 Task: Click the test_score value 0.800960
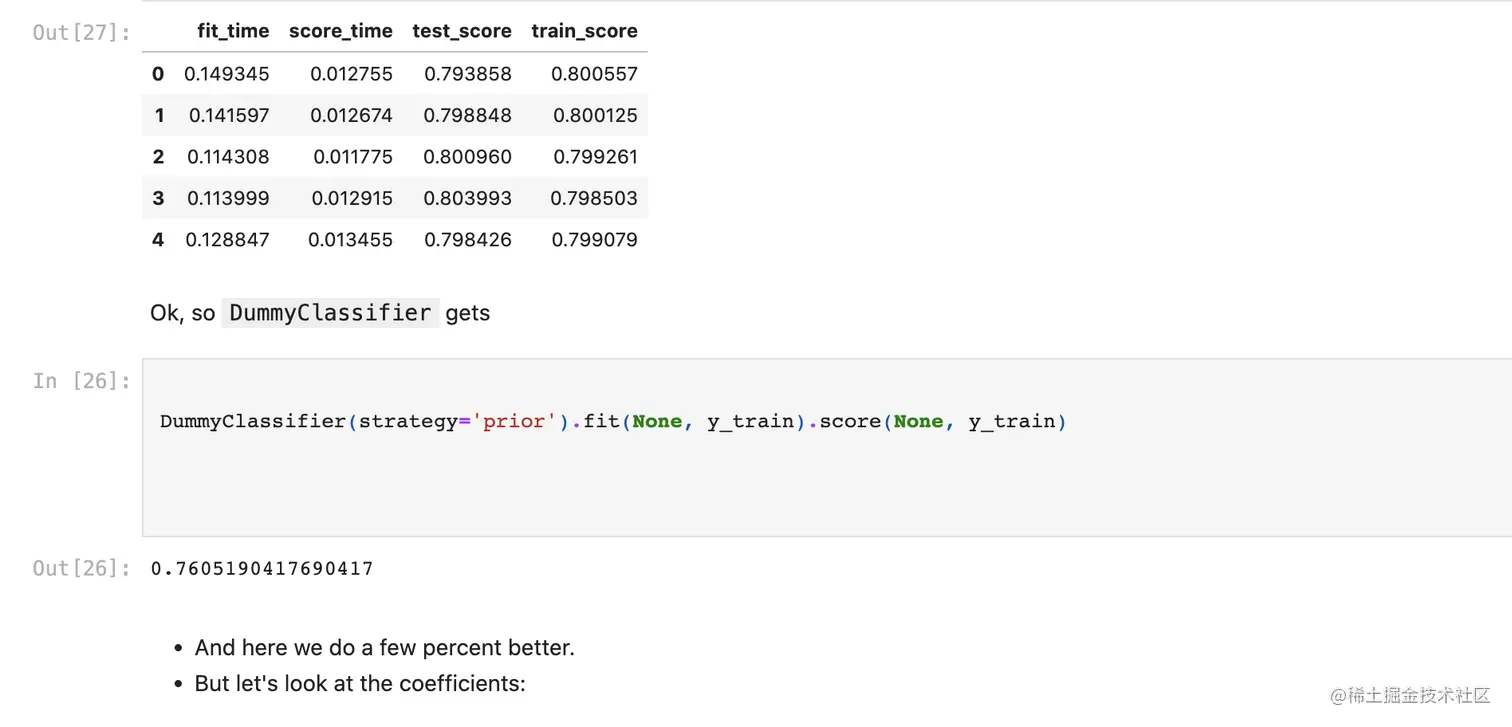pyautogui.click(x=467, y=157)
